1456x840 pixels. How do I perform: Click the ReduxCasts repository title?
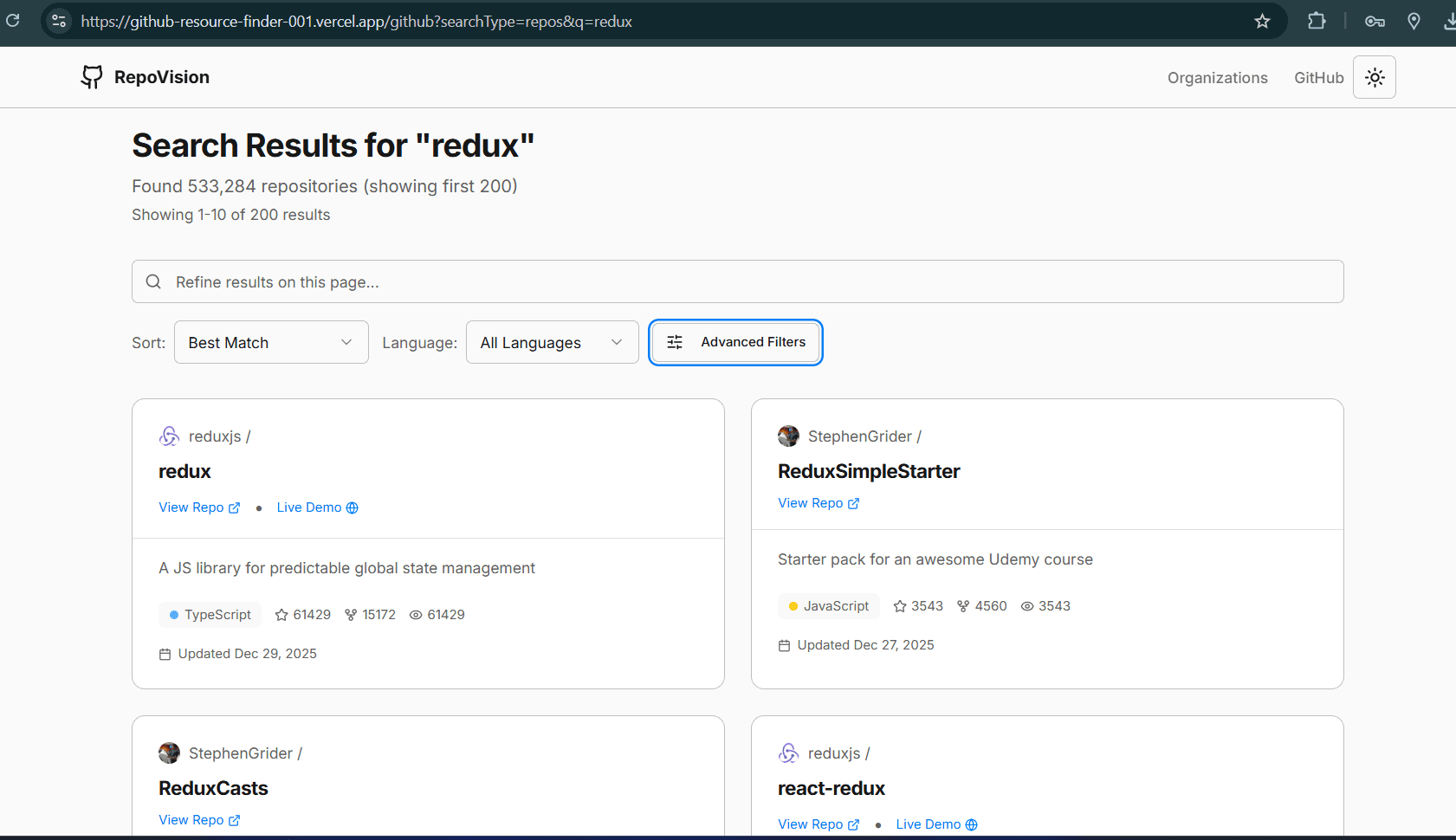click(x=213, y=788)
